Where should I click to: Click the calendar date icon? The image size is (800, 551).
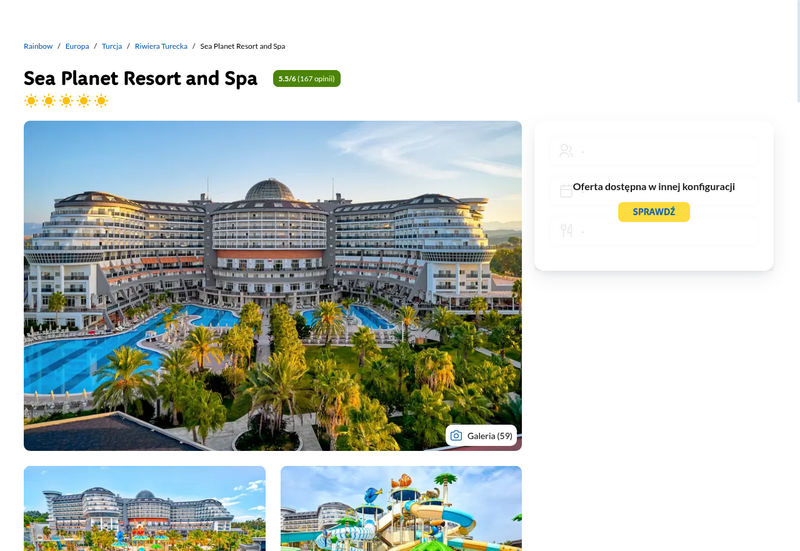coord(566,191)
